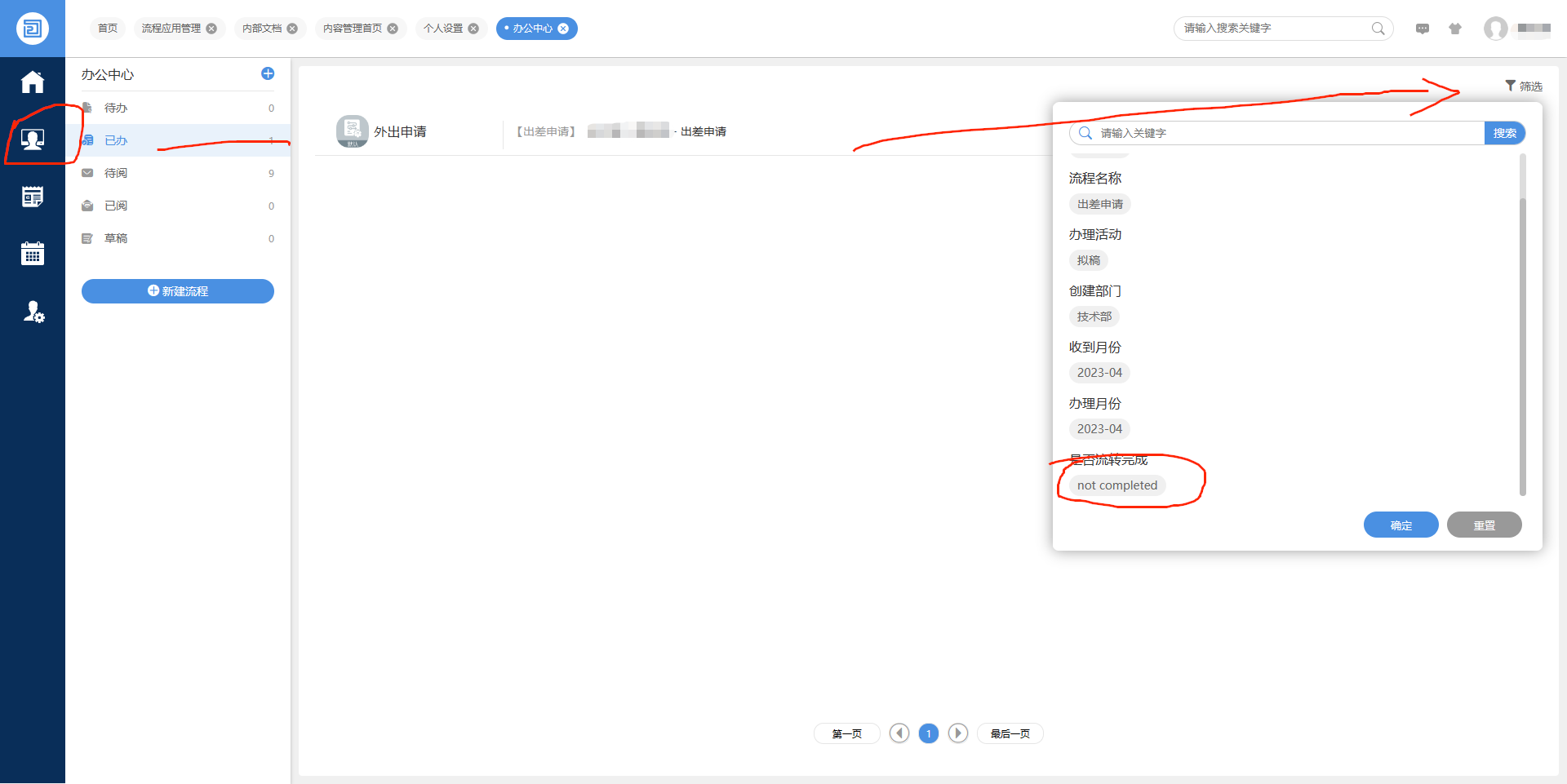Open the 外出申请 list entry title
The image size is (1567, 784).
pyautogui.click(x=400, y=131)
